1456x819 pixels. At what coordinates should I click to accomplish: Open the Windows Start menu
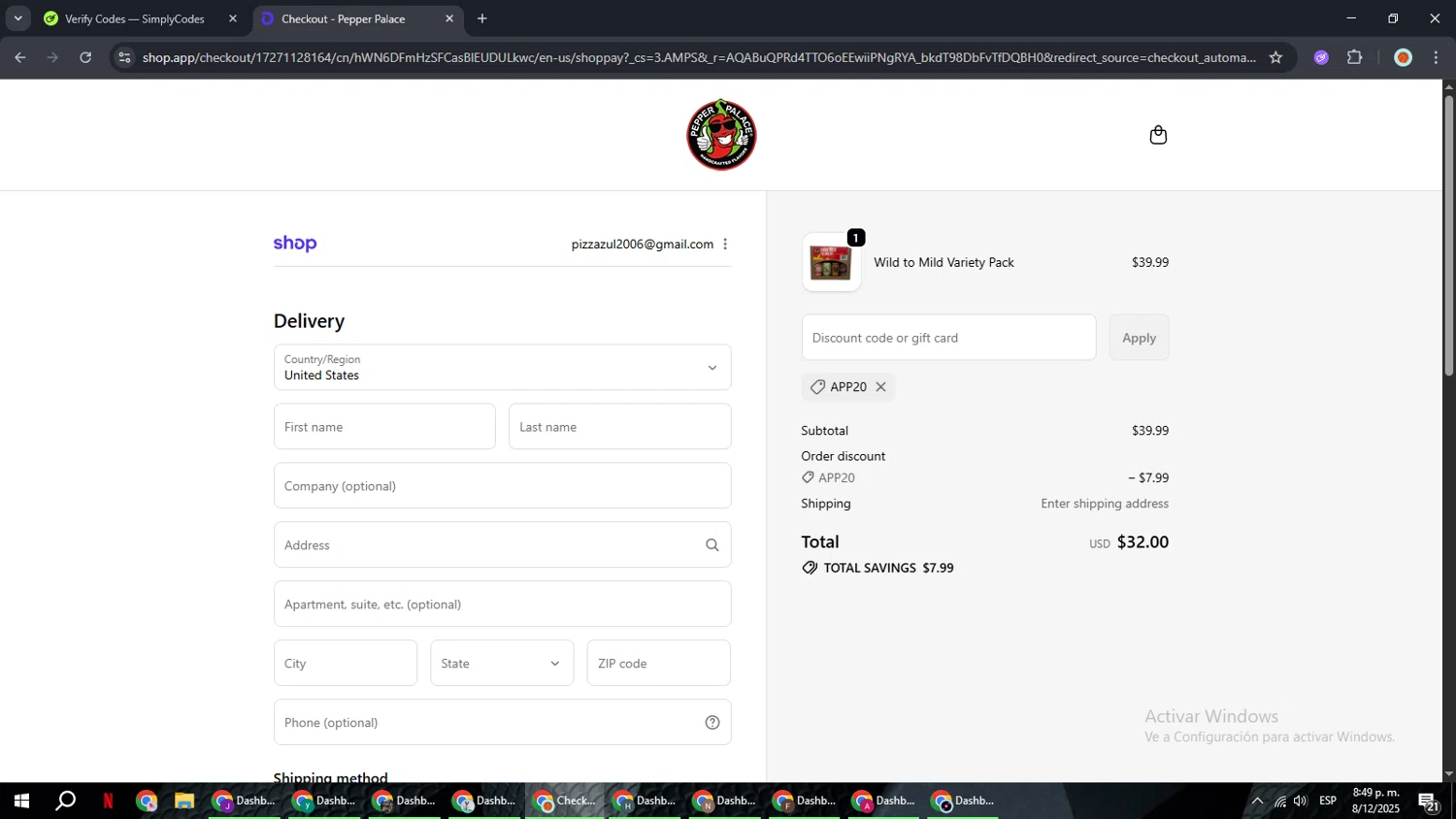point(21,802)
